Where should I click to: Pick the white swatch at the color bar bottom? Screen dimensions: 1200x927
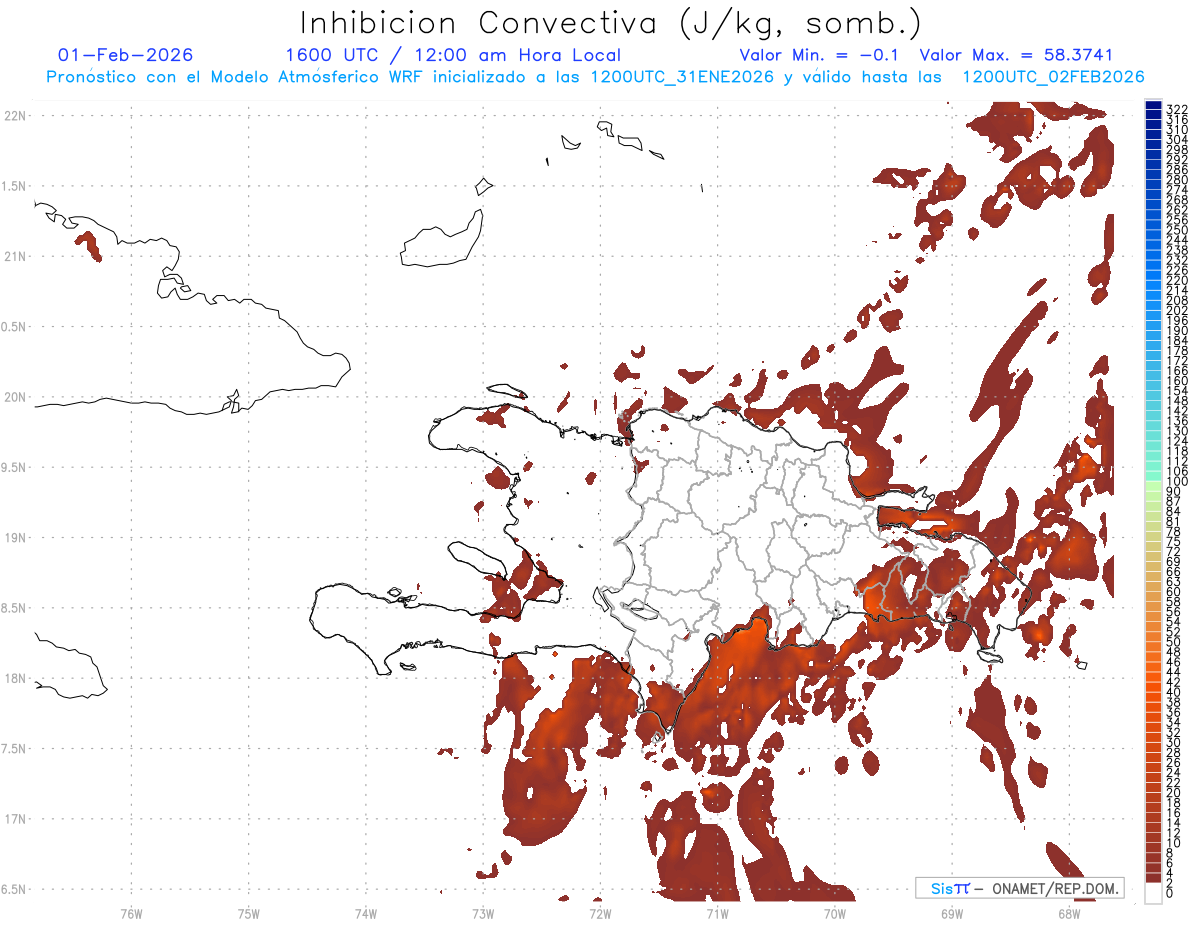click(x=1154, y=893)
